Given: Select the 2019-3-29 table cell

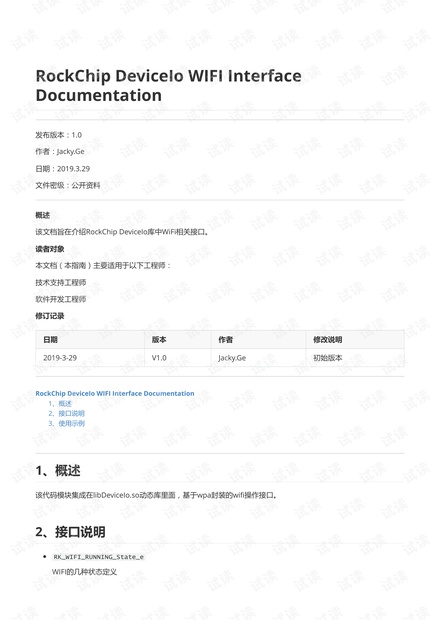Looking at the screenshot, I should pyautogui.click(x=90, y=358).
